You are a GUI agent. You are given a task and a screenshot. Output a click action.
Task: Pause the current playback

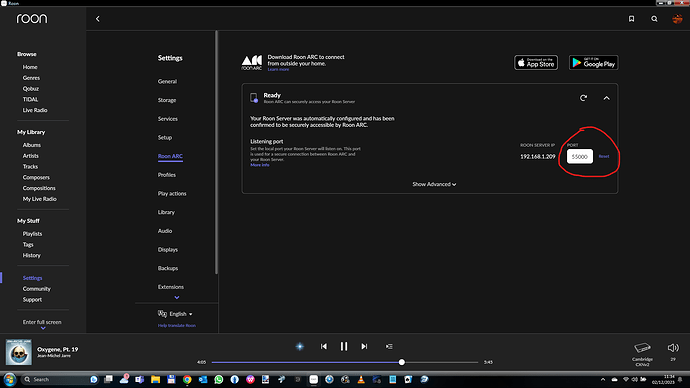344,347
